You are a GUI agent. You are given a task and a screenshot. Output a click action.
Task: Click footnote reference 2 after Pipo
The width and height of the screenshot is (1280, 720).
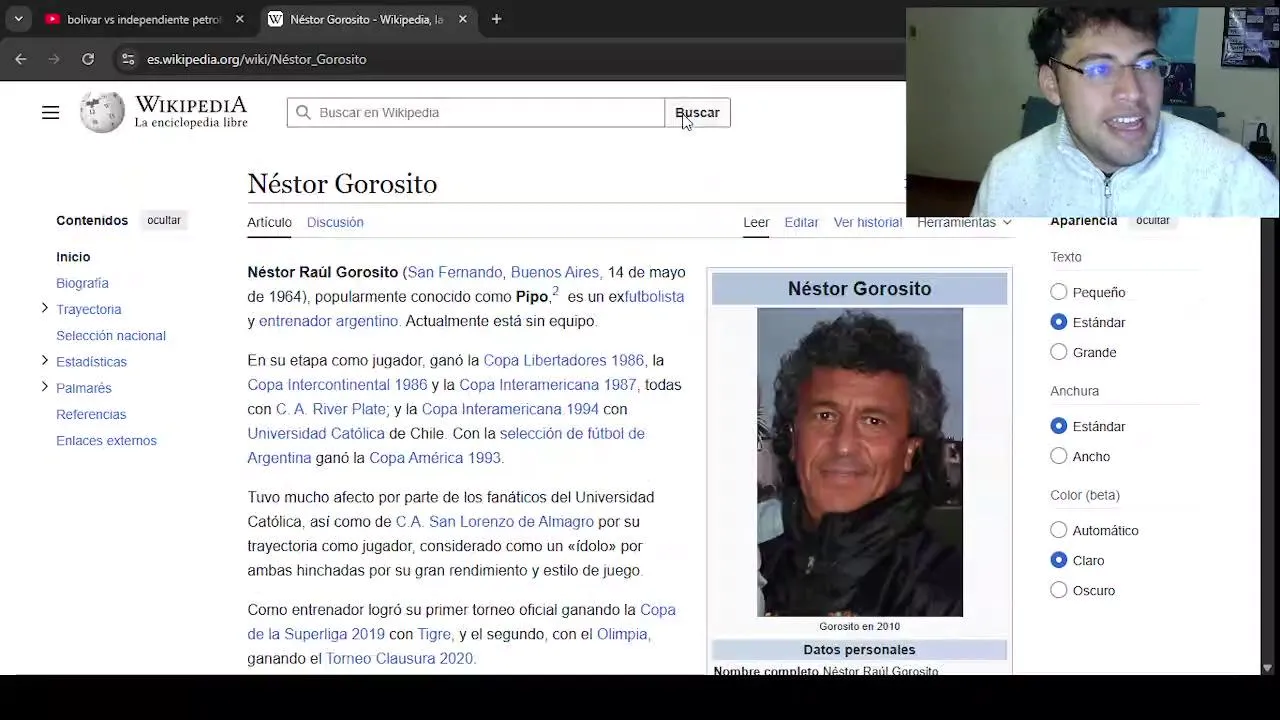tap(555, 291)
